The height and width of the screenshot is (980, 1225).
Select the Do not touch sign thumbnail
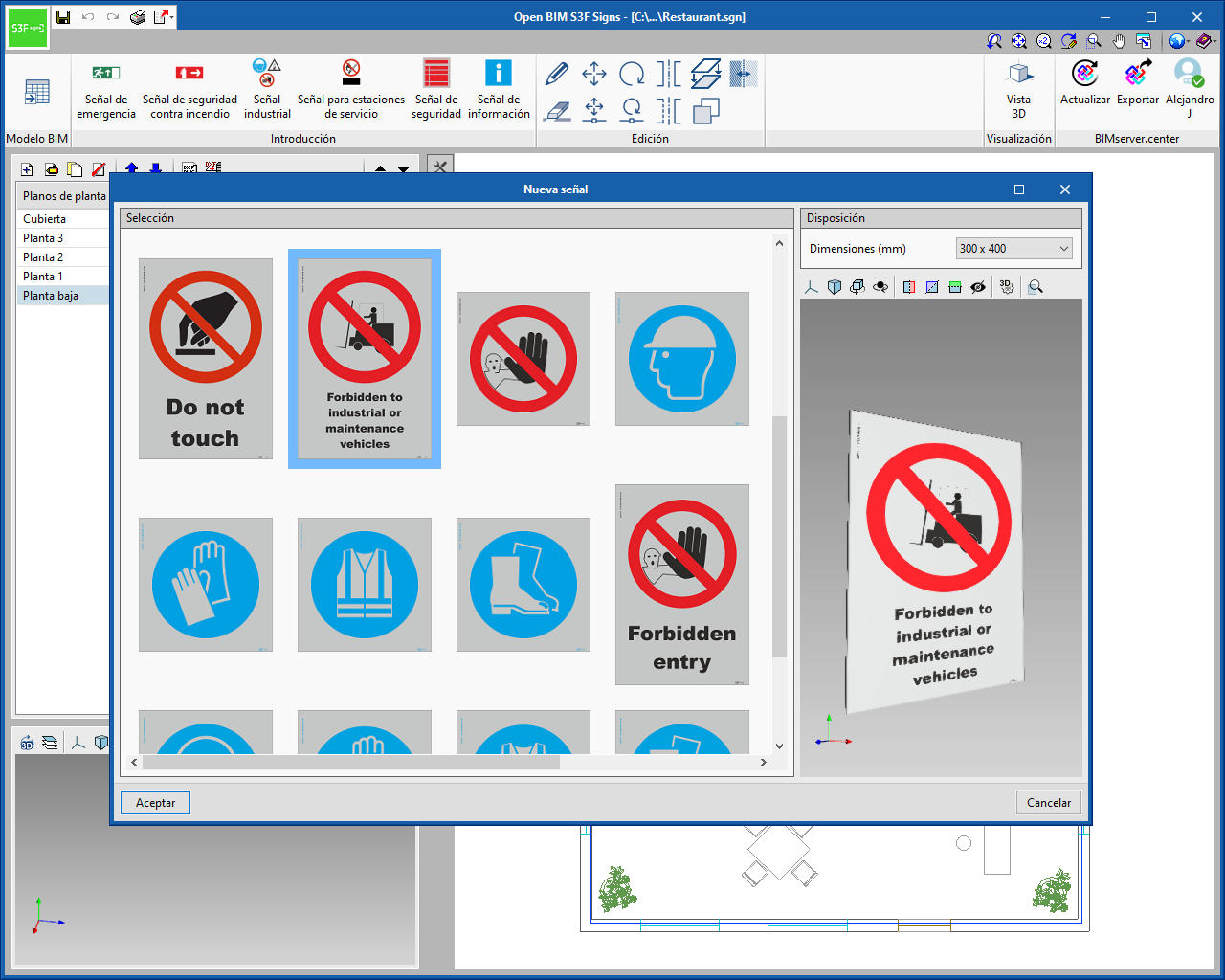tap(206, 359)
